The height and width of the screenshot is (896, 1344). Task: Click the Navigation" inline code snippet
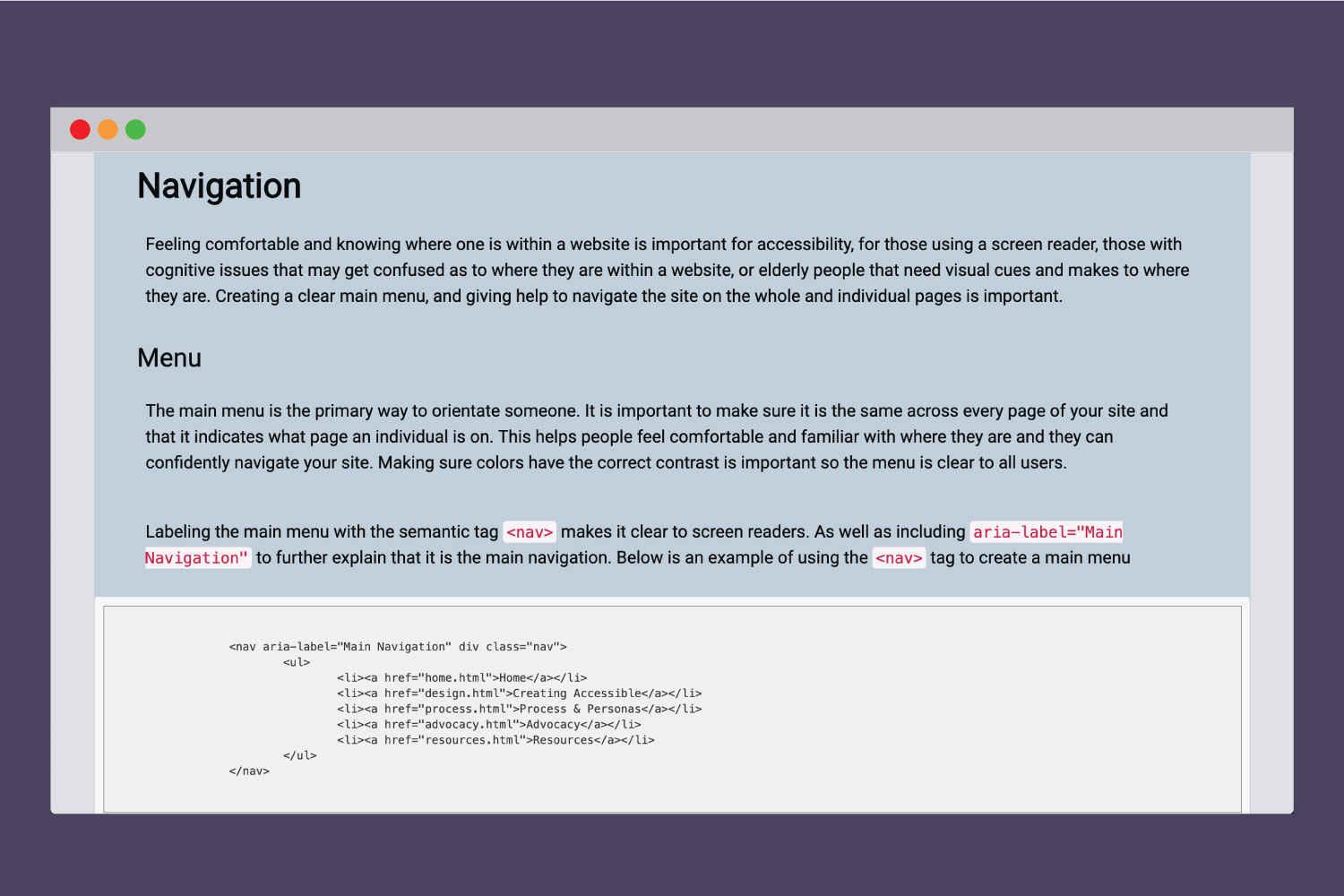coord(197,558)
